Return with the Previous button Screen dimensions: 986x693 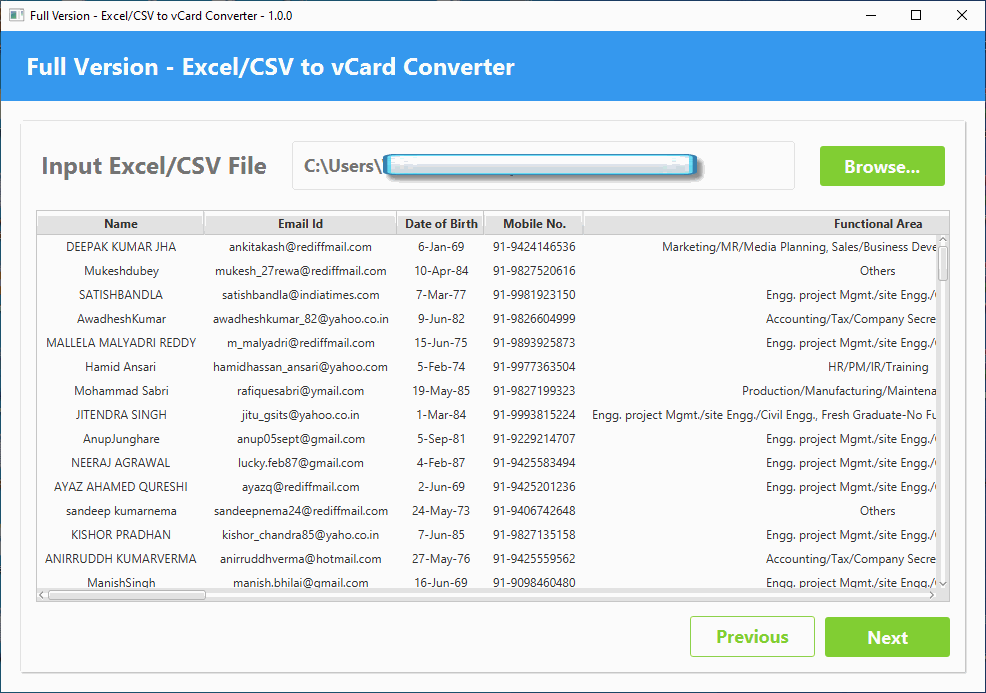(x=752, y=637)
